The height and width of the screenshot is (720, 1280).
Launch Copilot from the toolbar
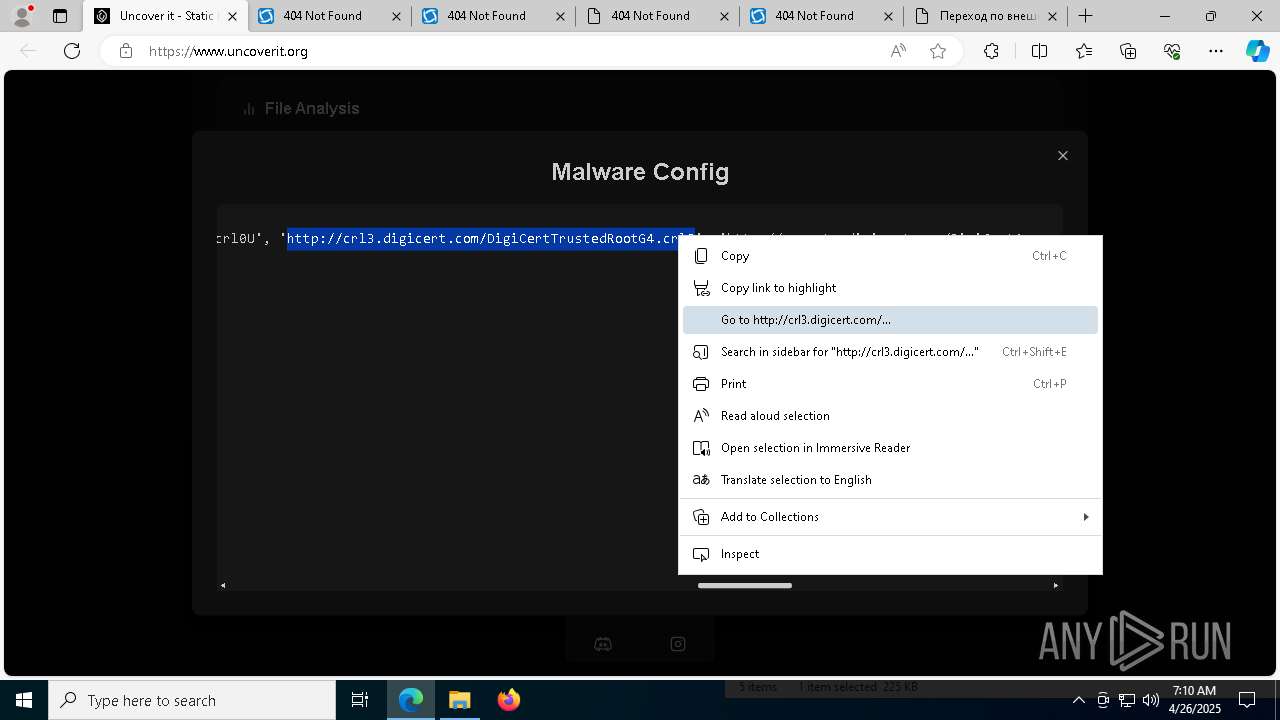coord(1257,51)
